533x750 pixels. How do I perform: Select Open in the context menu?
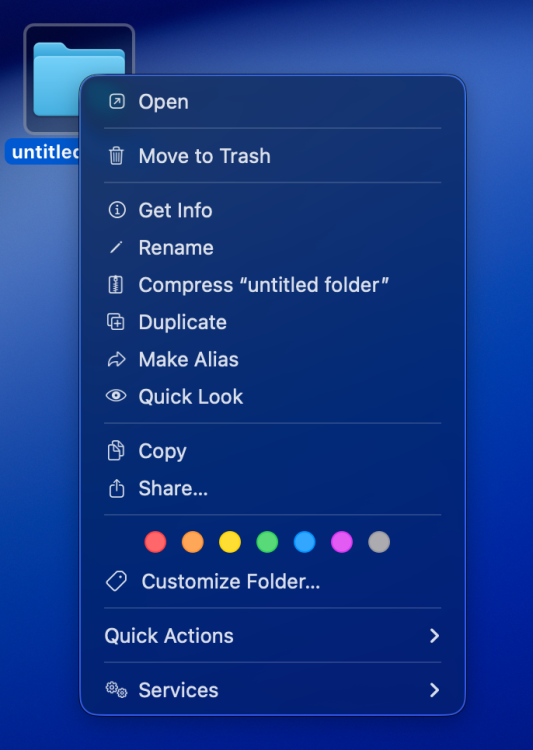tap(273, 102)
